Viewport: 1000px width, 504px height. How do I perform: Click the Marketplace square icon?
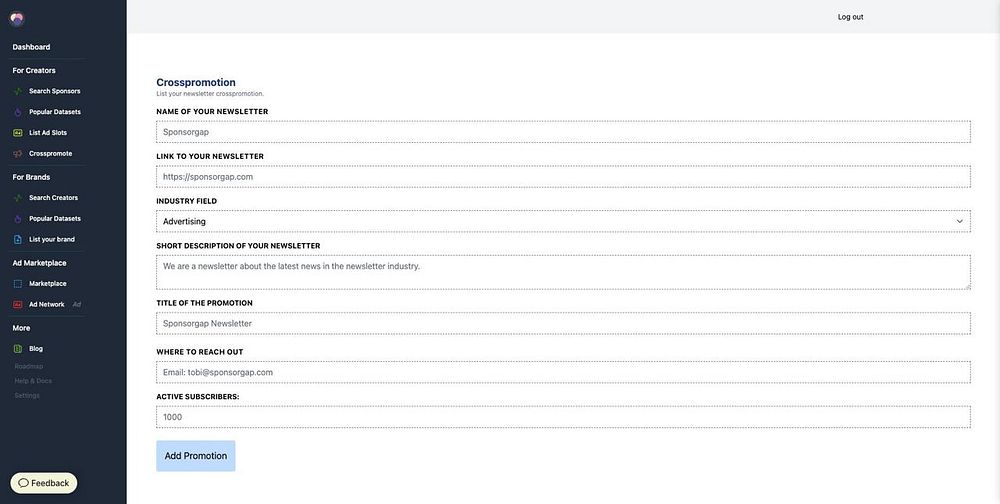tap(18, 284)
